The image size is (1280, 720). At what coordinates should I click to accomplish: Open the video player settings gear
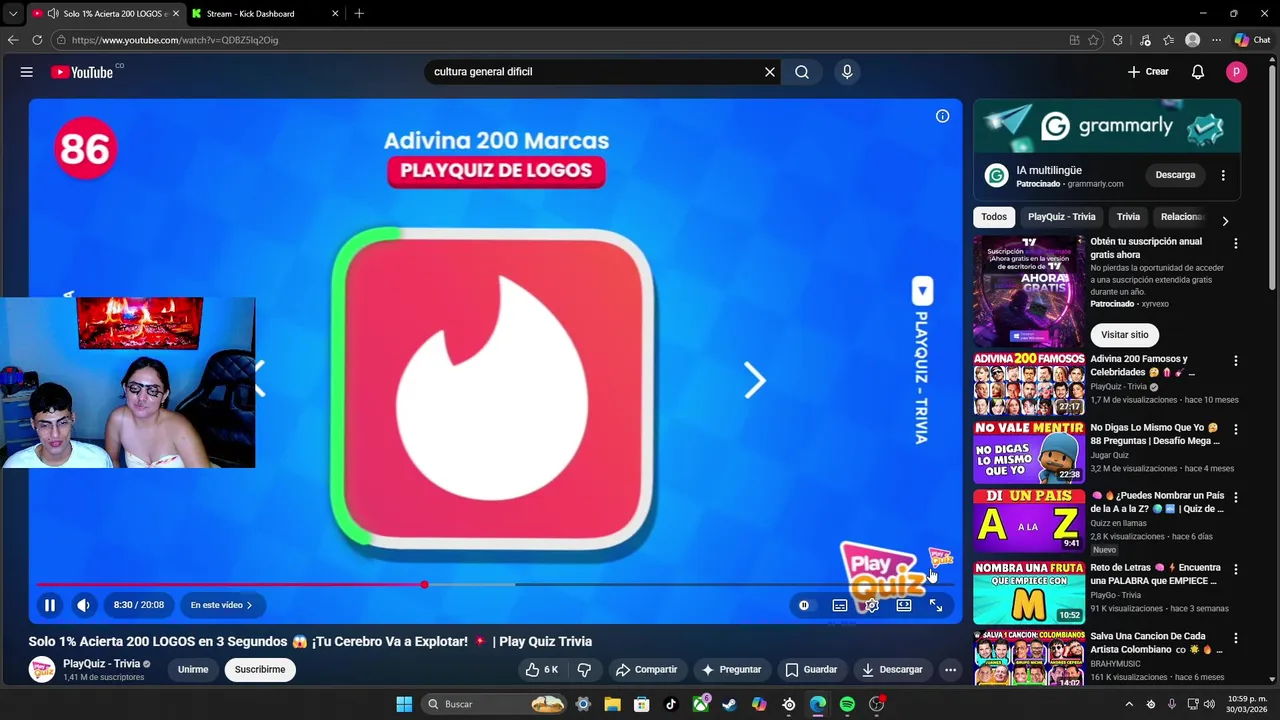coord(872,605)
